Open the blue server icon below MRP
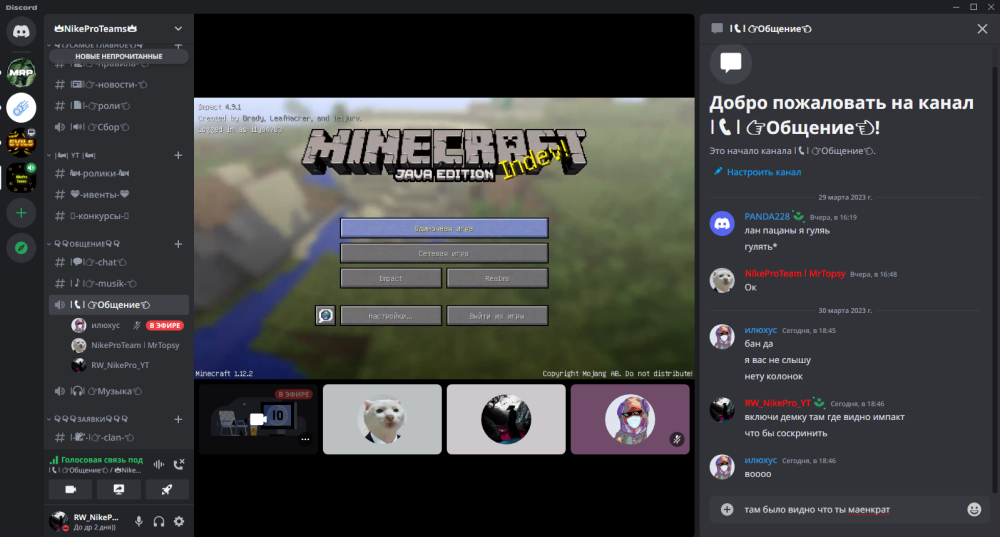 (21, 107)
